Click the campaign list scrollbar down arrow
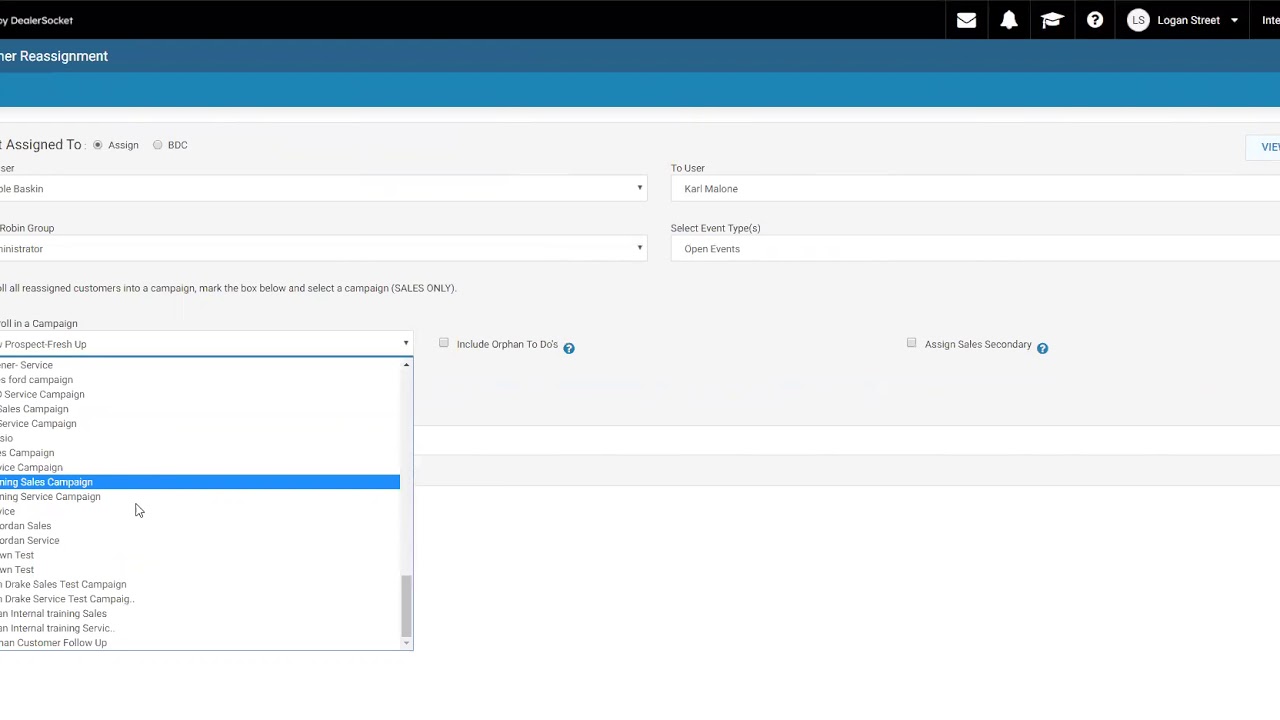The width and height of the screenshot is (1280, 720). pos(406,643)
